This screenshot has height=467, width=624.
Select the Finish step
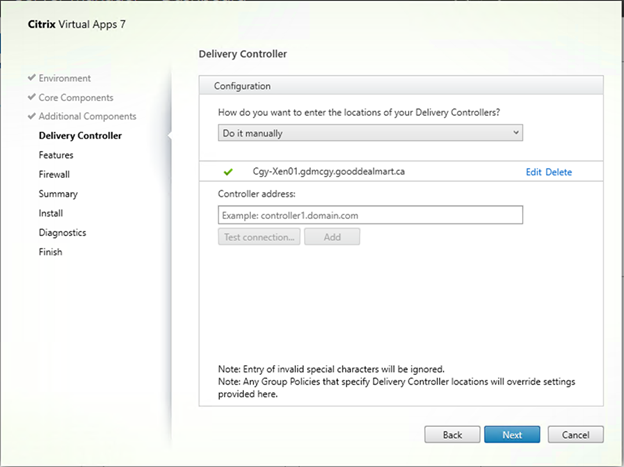pos(50,252)
